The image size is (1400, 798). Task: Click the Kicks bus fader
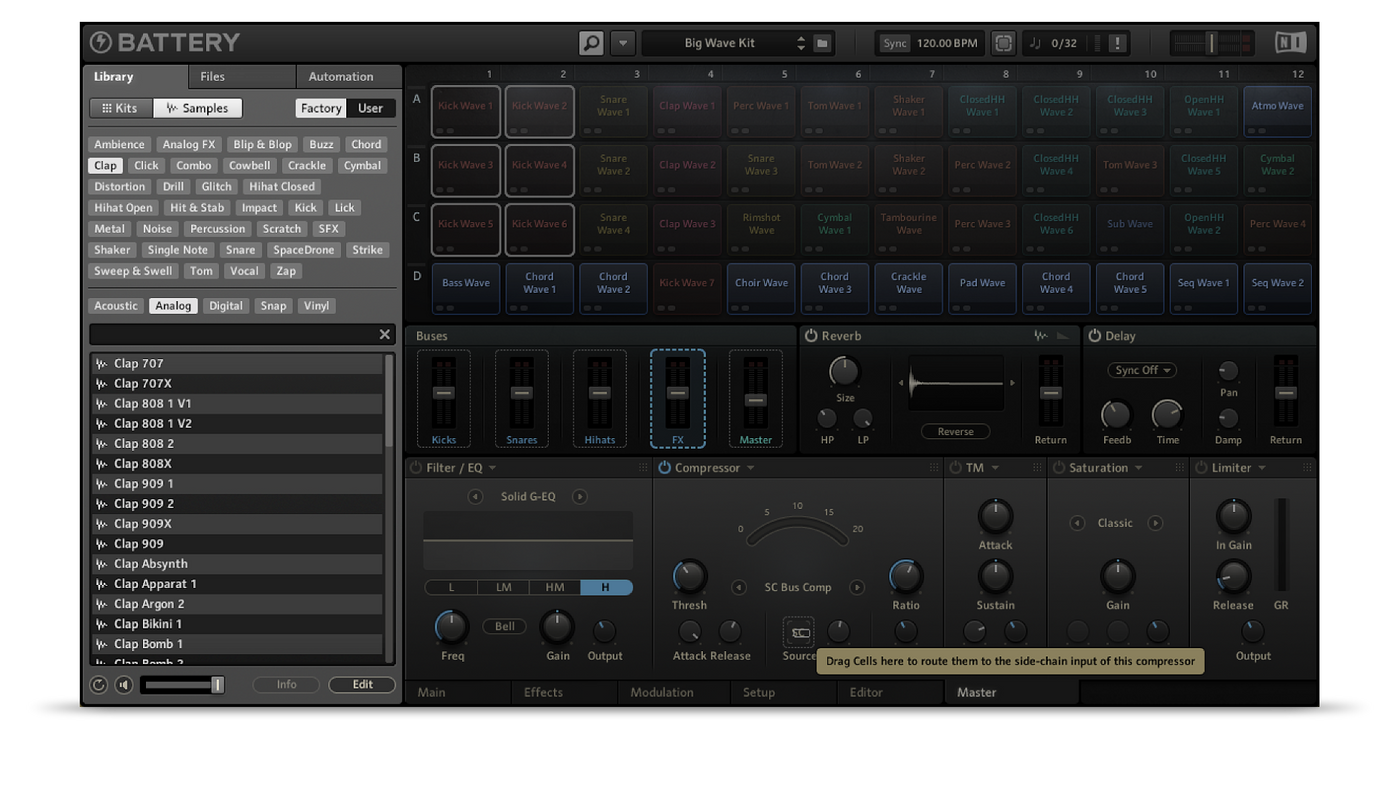(x=444, y=393)
